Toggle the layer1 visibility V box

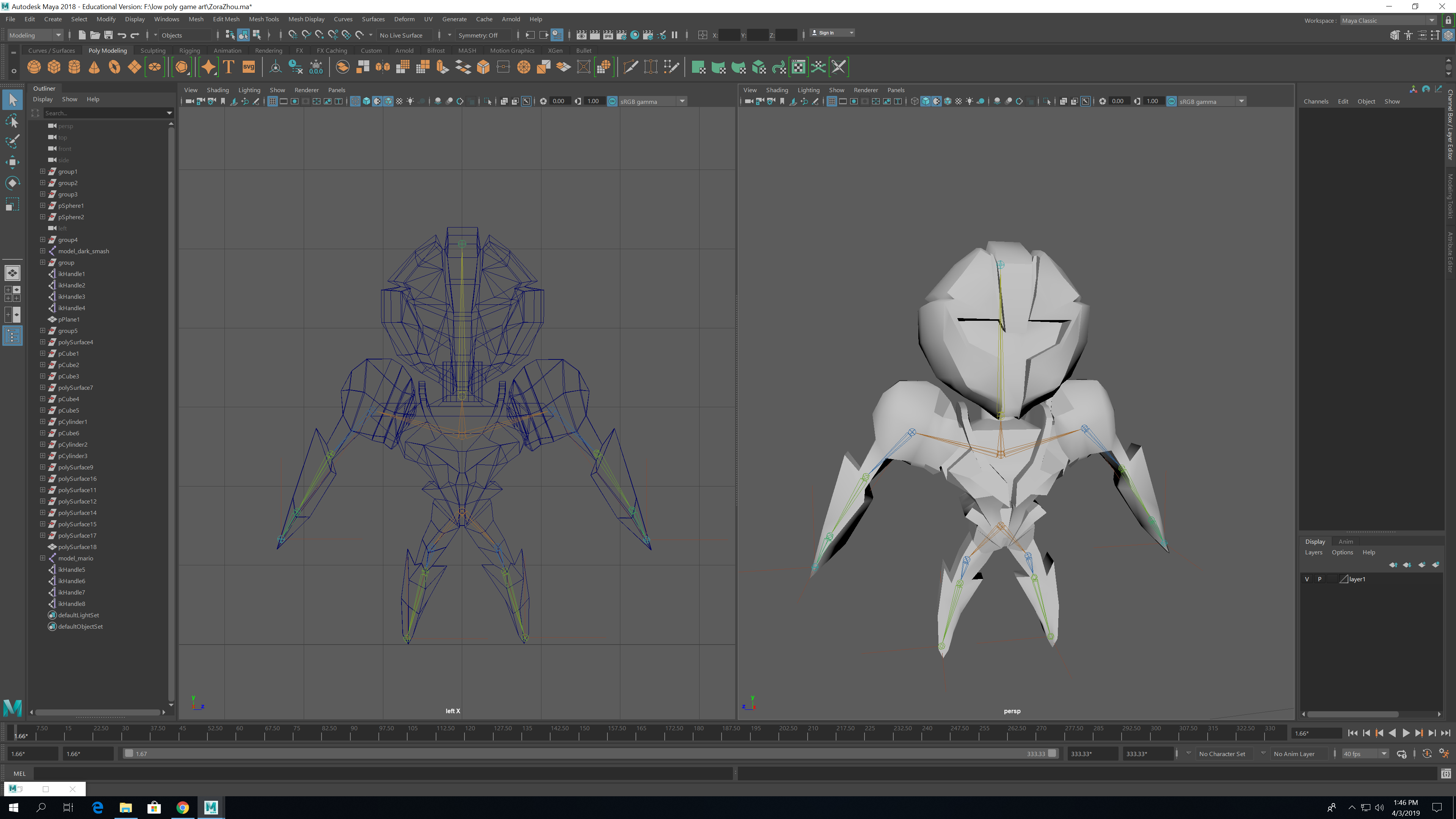click(x=1307, y=579)
